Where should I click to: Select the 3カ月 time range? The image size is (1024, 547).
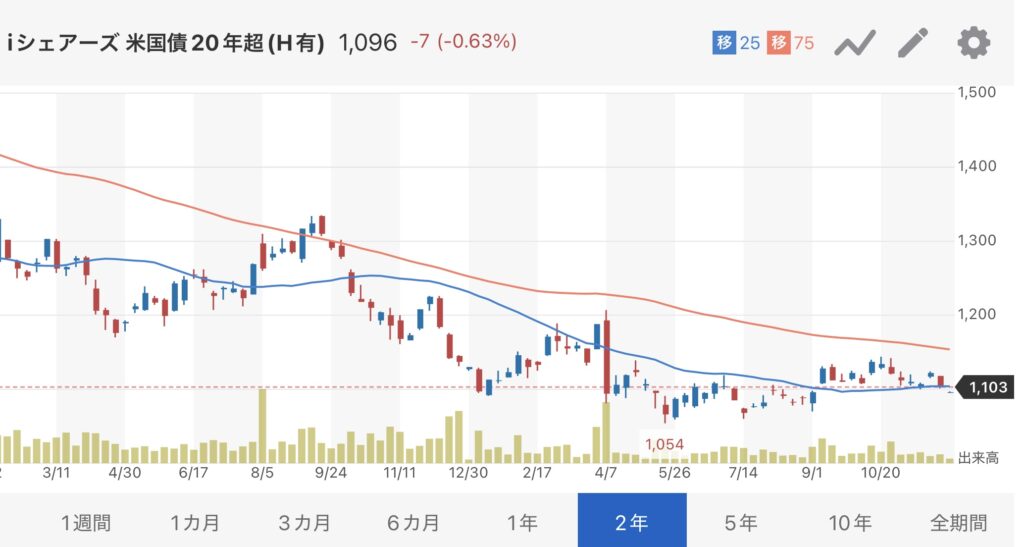click(304, 522)
